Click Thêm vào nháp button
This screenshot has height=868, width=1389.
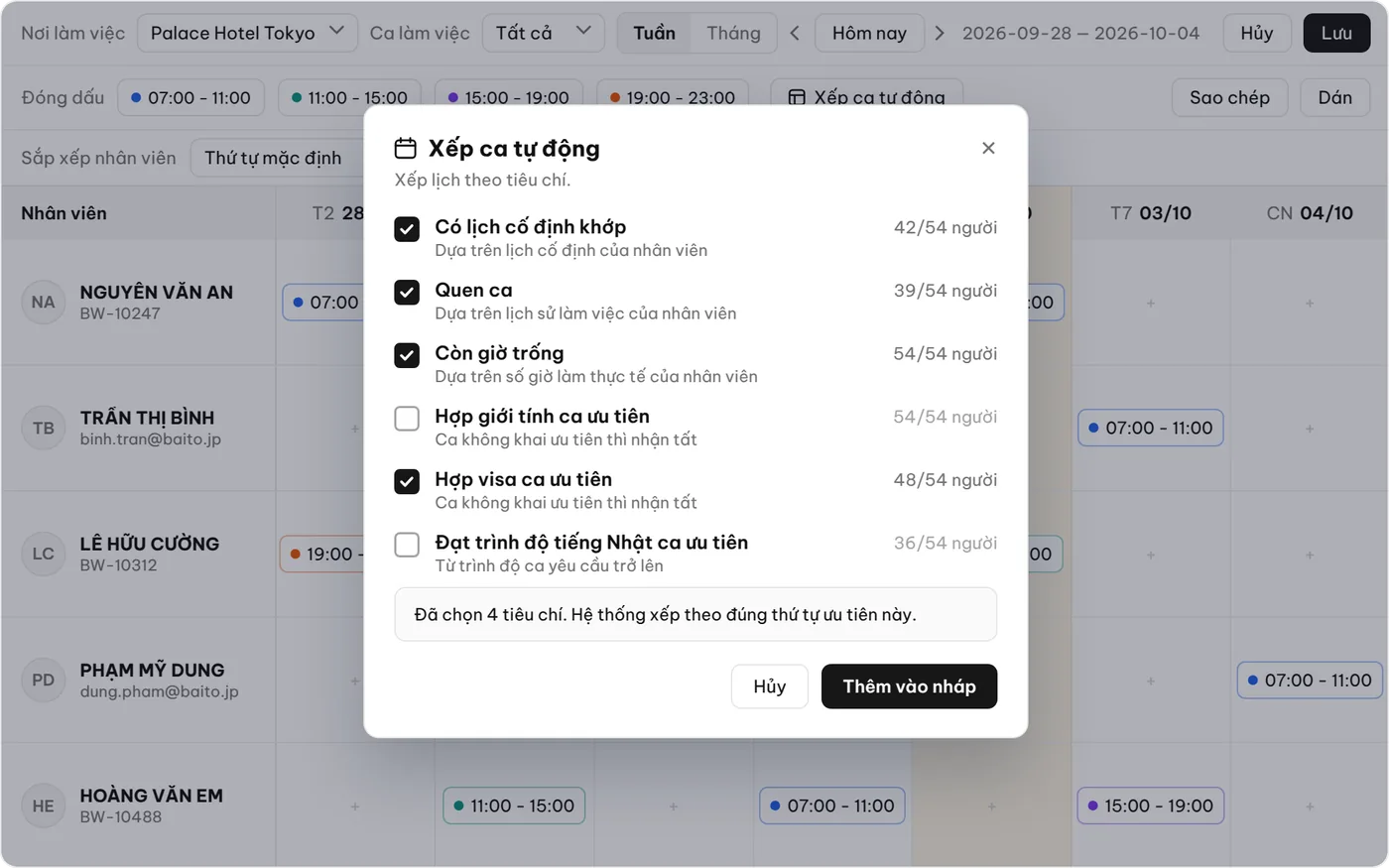(x=909, y=686)
